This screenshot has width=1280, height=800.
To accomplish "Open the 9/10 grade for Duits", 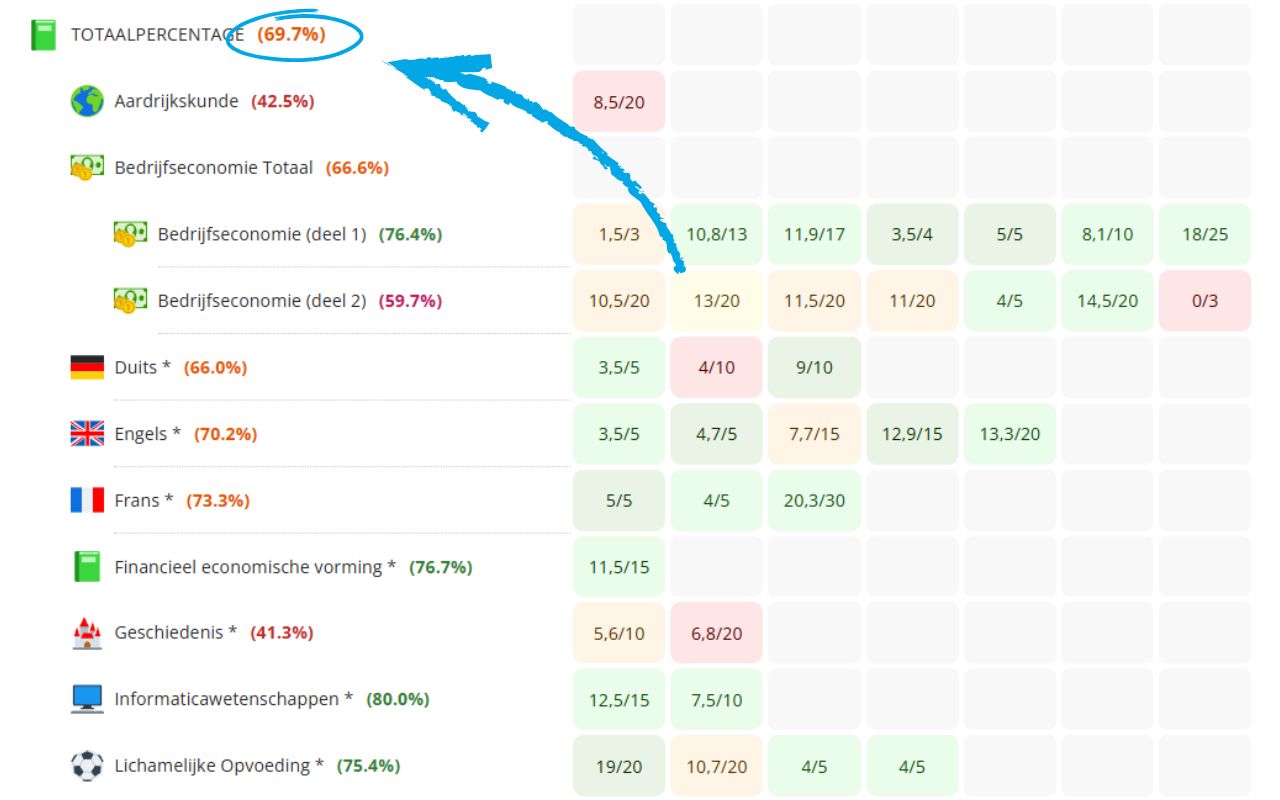I will pos(814,367).
